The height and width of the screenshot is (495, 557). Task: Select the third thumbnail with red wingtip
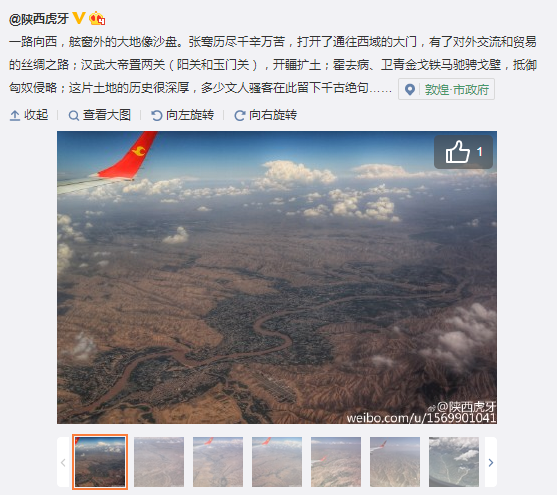click(218, 462)
